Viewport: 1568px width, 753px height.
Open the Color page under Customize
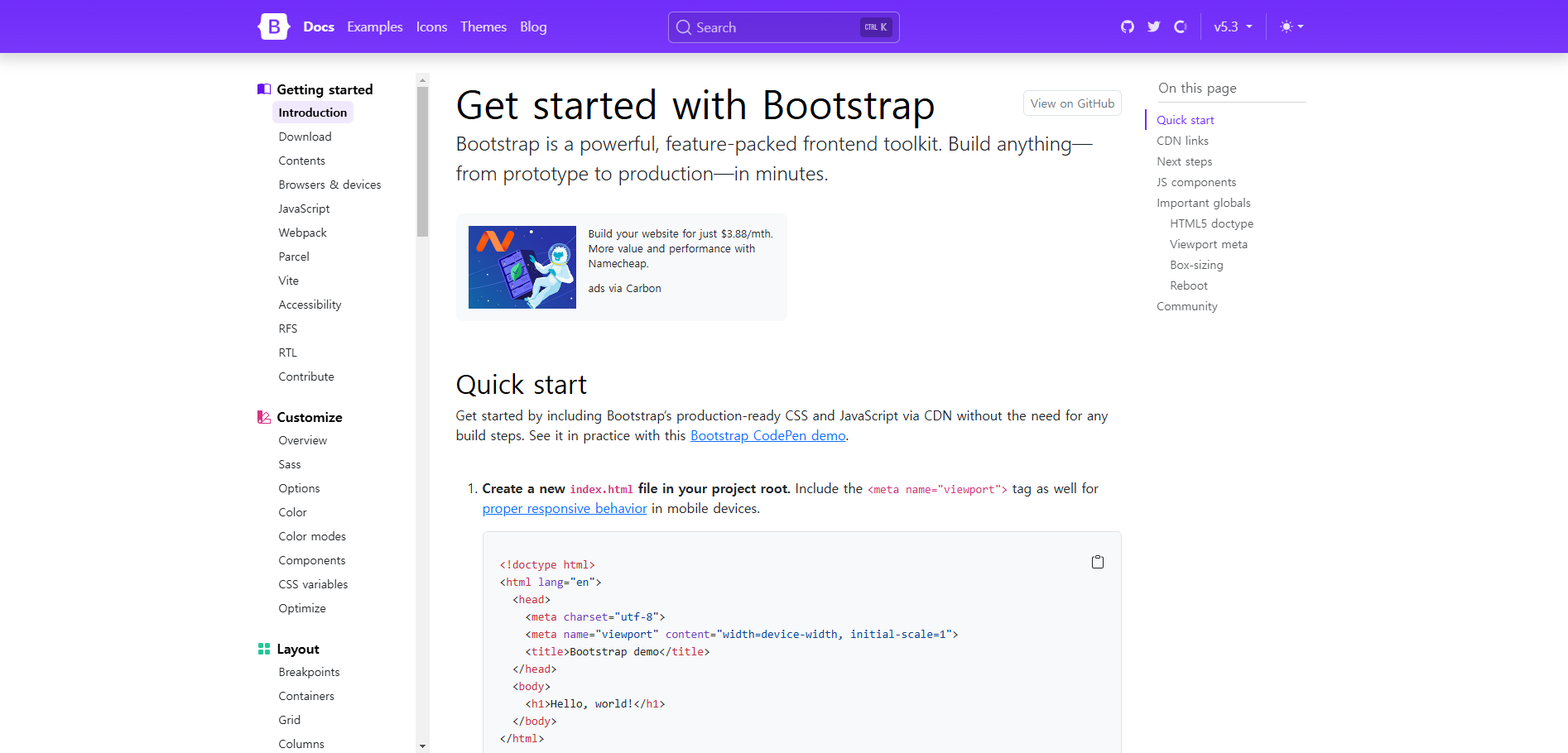click(292, 512)
